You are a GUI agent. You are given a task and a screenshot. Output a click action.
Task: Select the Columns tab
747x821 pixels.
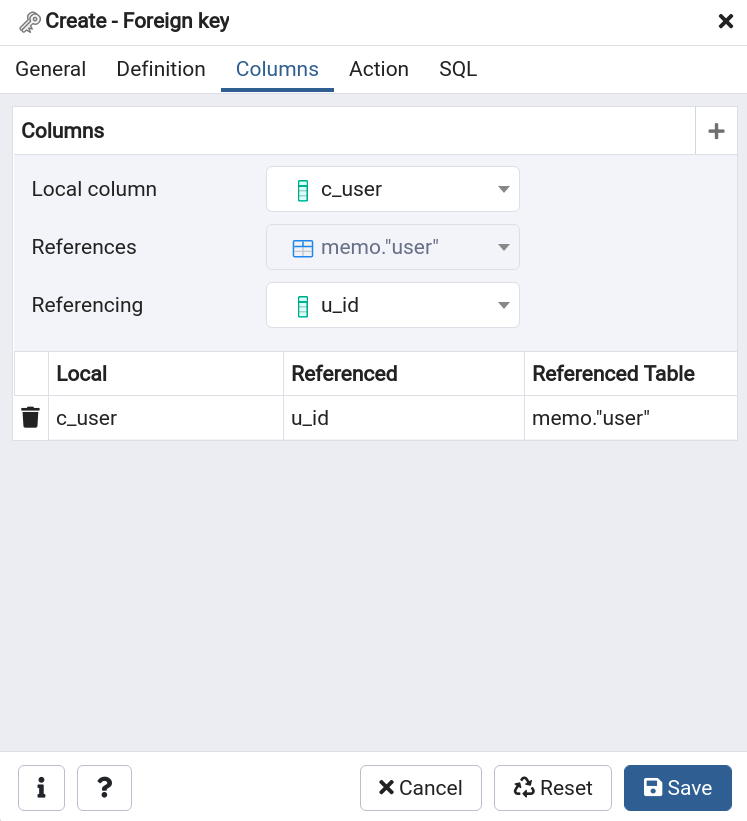277,69
